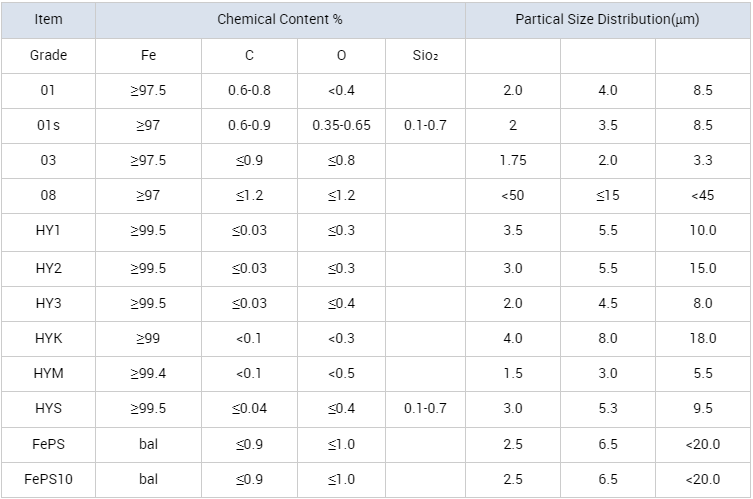Click the "<45" particle size cell
The height and width of the screenshot is (499, 753).
pos(703,195)
